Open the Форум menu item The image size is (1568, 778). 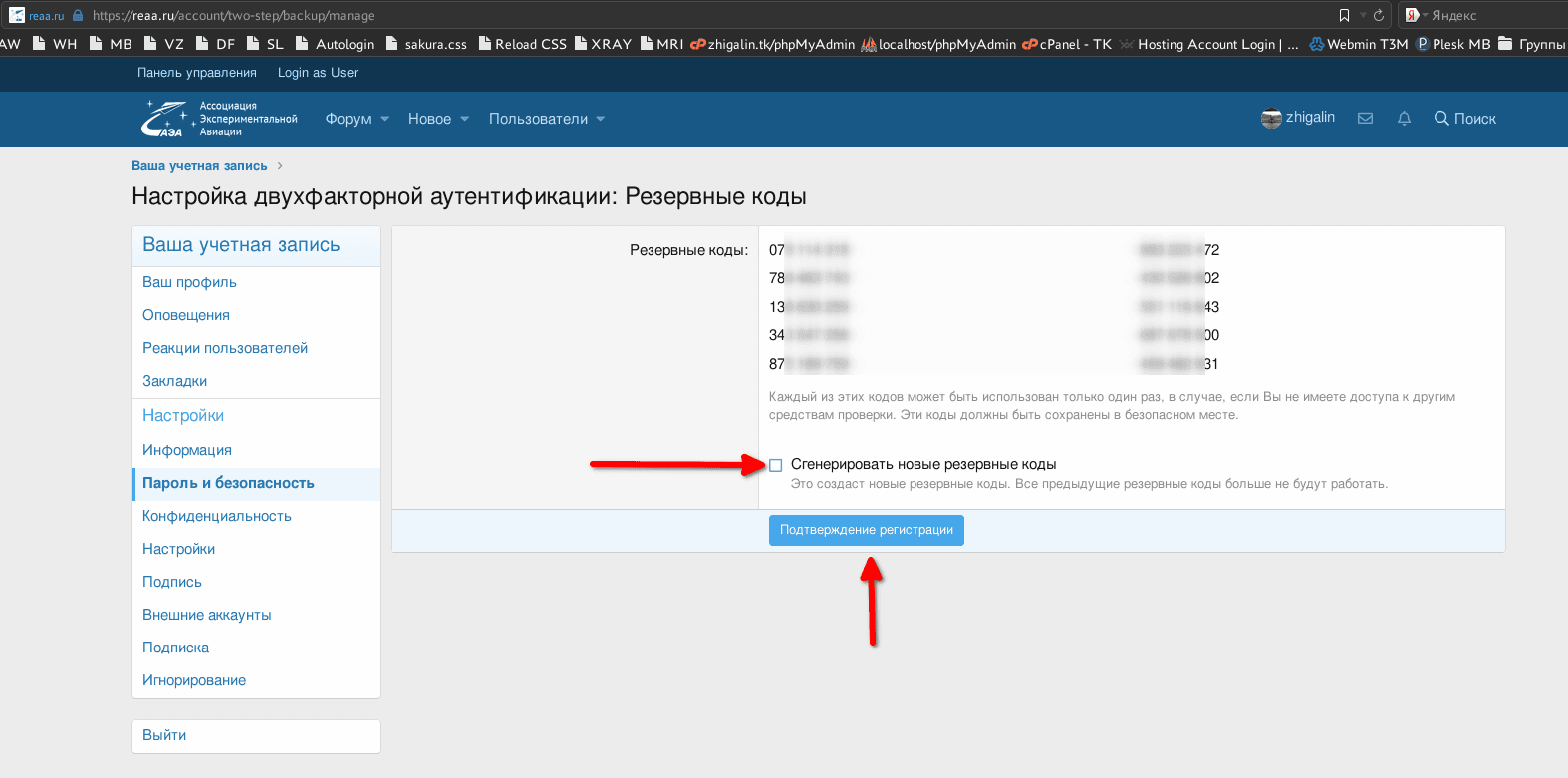(x=348, y=119)
